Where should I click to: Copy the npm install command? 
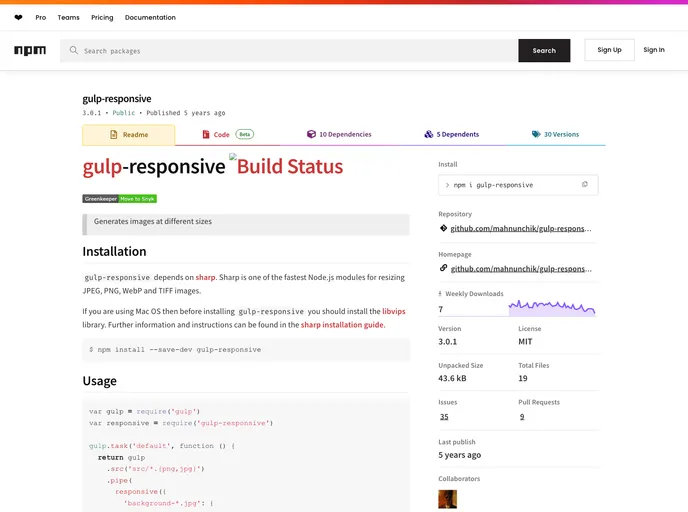click(x=584, y=185)
